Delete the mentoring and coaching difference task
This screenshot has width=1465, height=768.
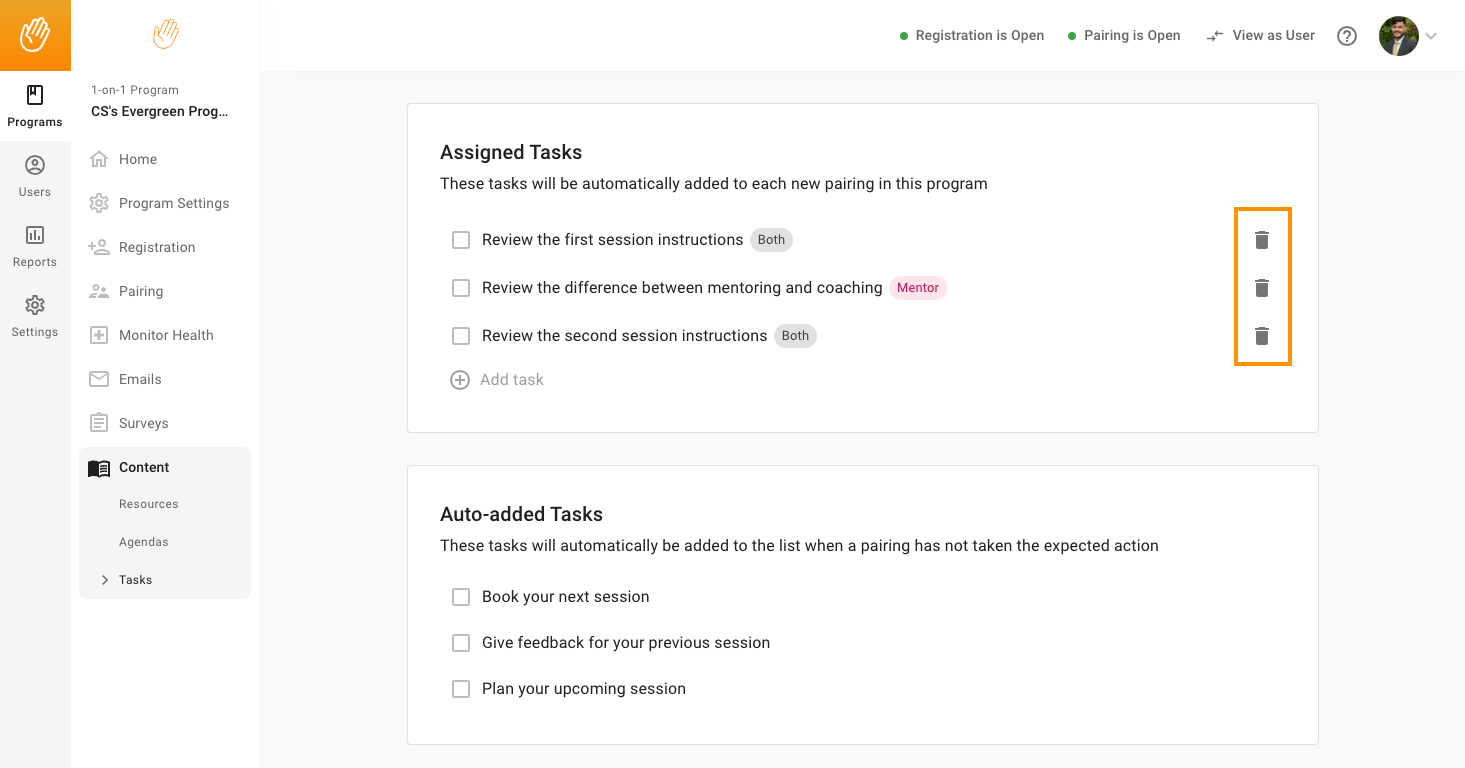[1262, 288]
